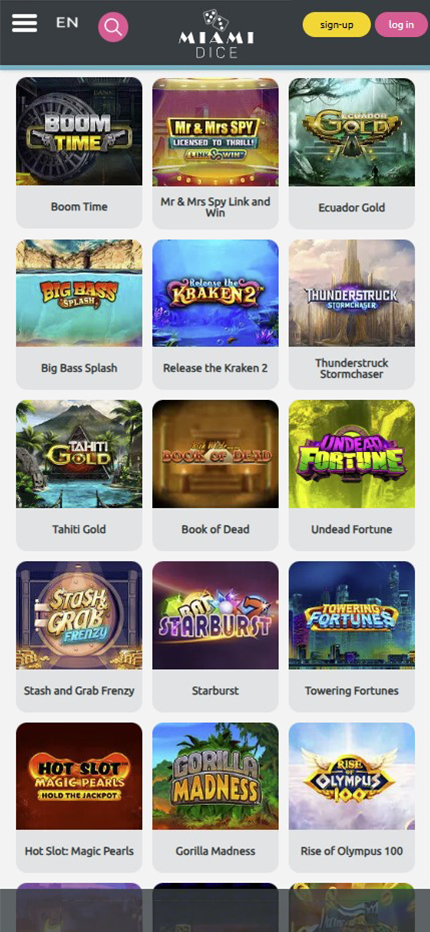Open Big Bass Splash game image
Viewport: 430px width, 932px height.
tap(79, 293)
